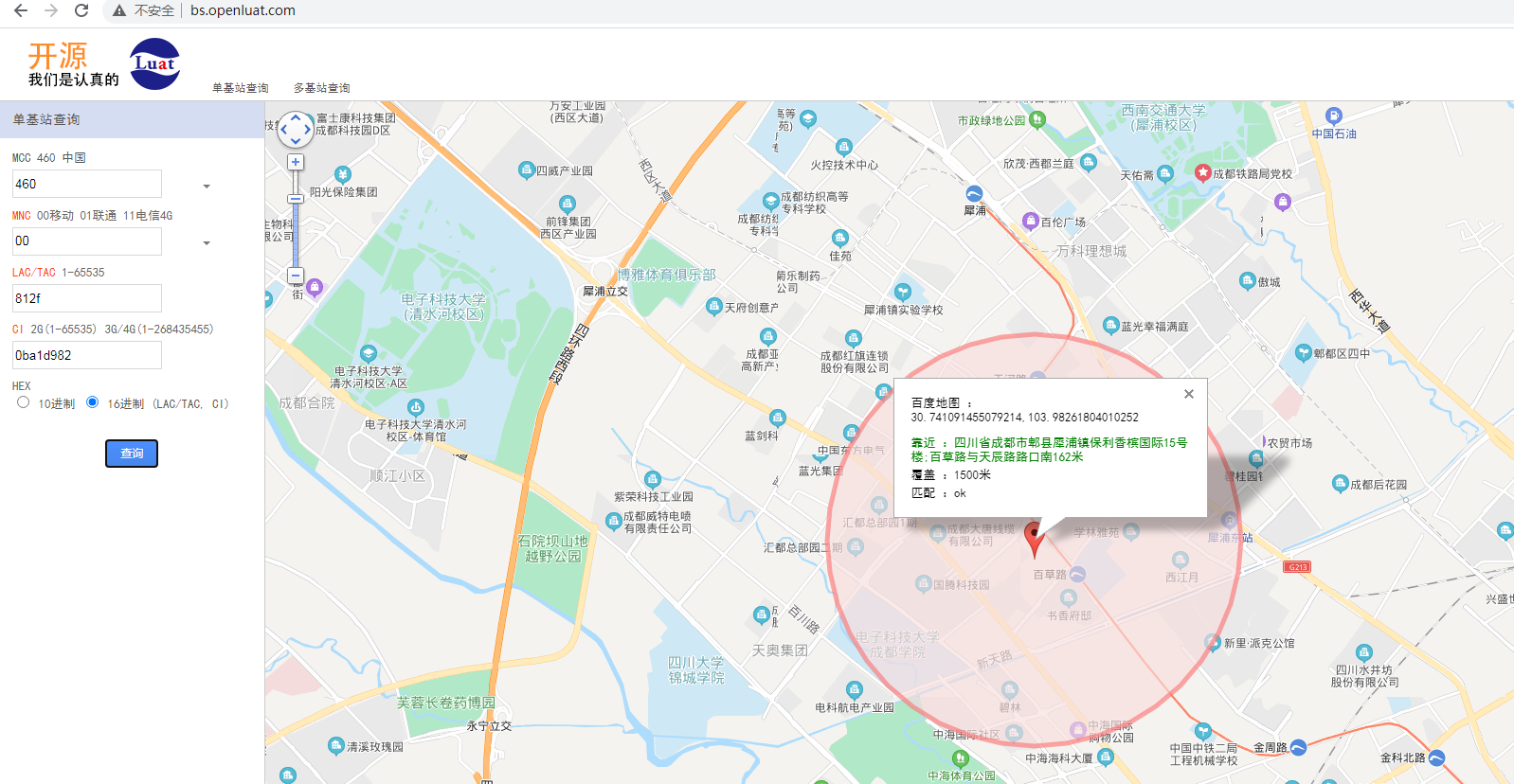Pan the map down with arrow
This screenshot has height=784, width=1514.
point(296,141)
